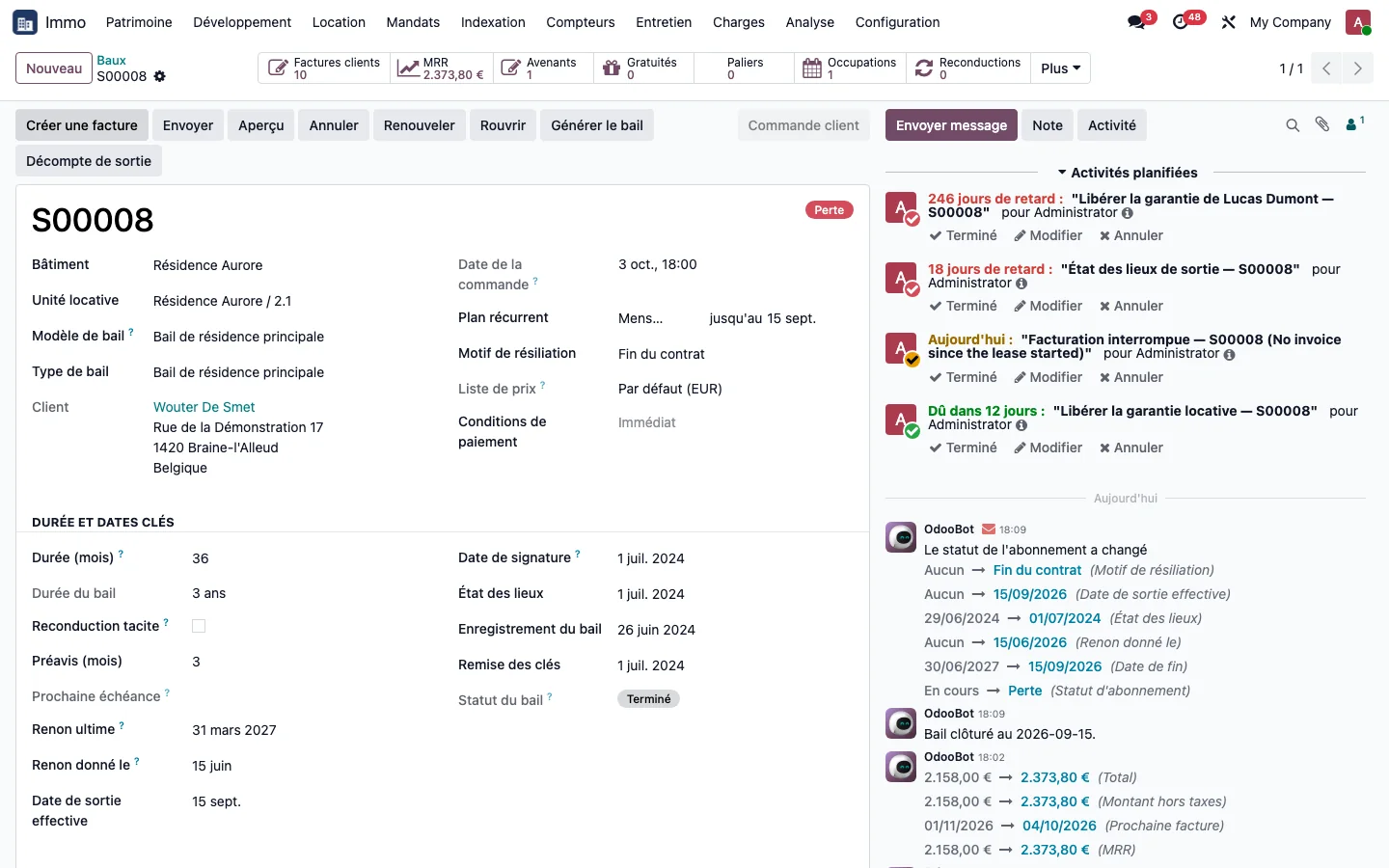Show followers icon in chatter
Viewport: 1389px width, 868px height.
[1355, 124]
